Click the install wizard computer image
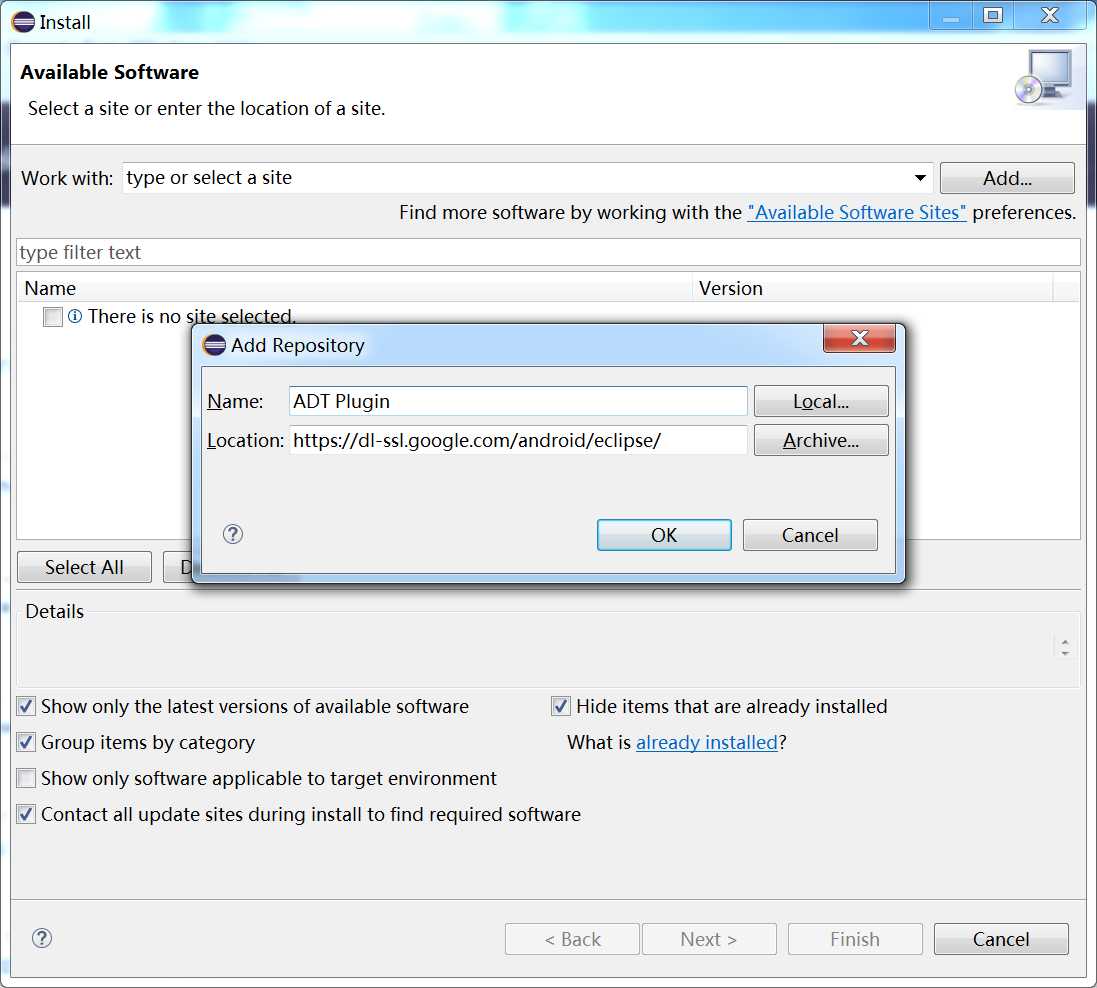This screenshot has width=1097, height=988. click(1043, 77)
